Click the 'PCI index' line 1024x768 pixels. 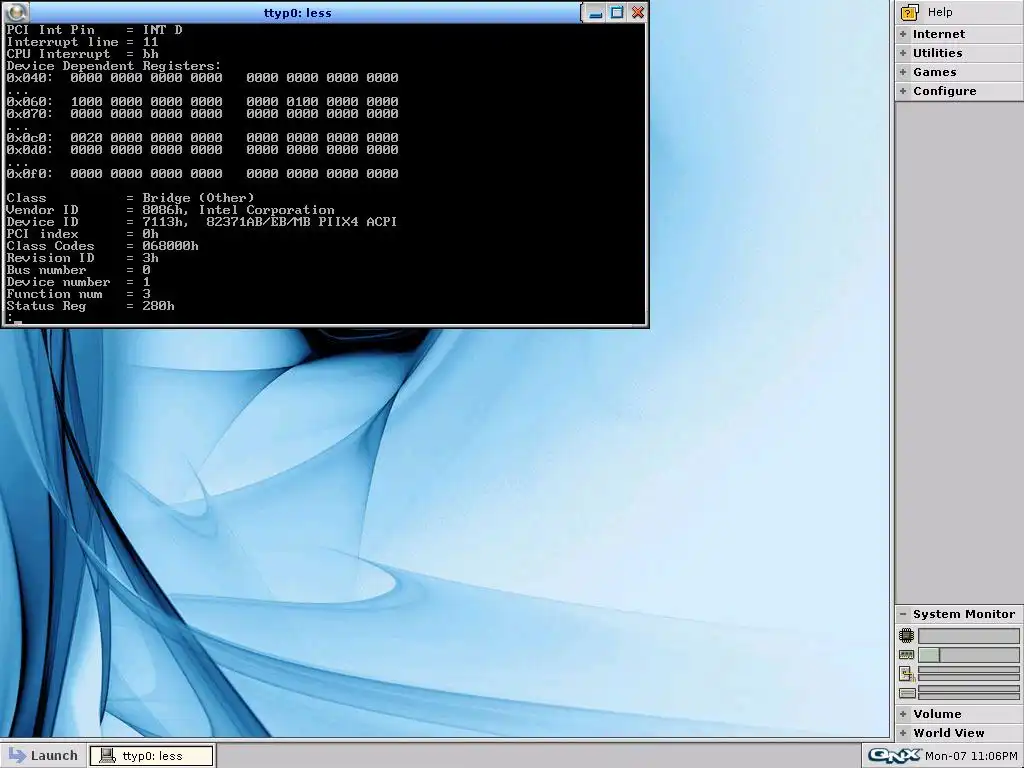(82, 234)
